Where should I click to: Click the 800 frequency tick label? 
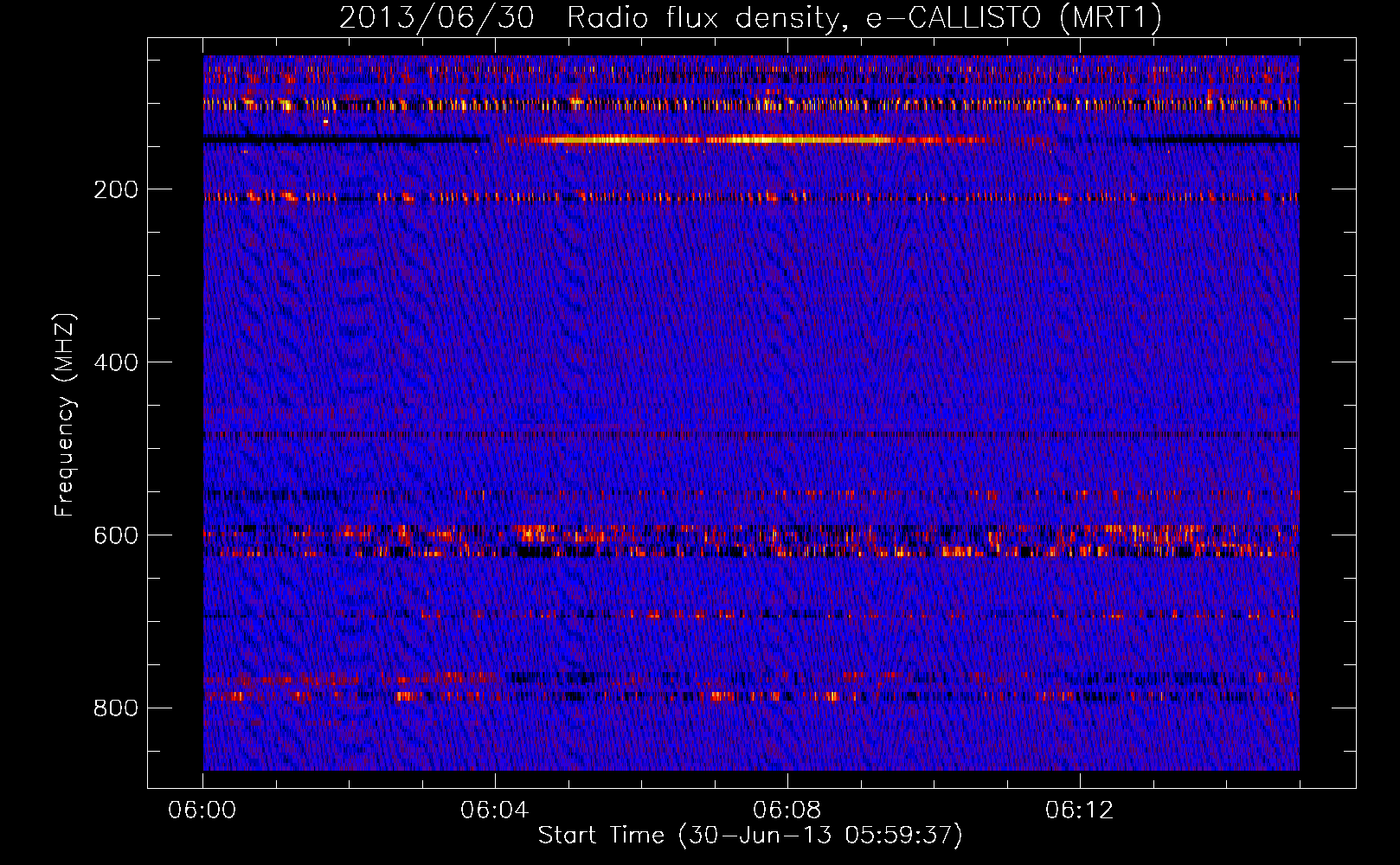116,708
